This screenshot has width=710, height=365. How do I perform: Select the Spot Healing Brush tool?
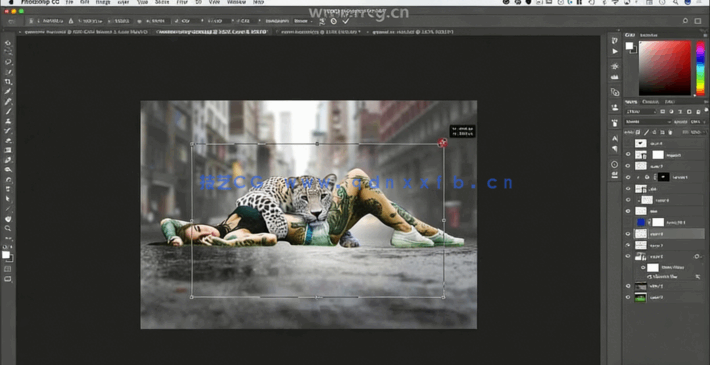click(x=8, y=101)
